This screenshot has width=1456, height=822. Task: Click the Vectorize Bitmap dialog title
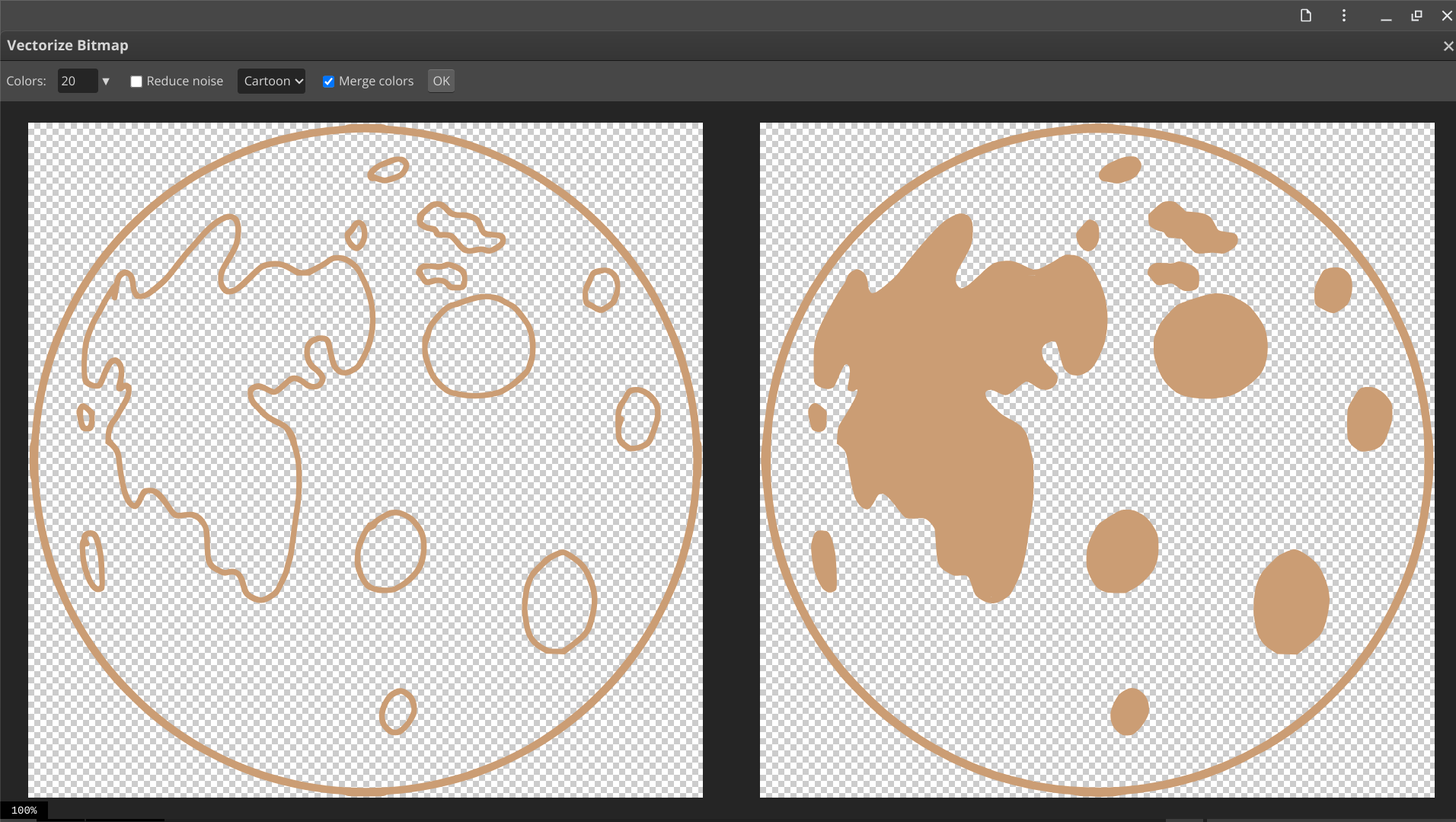tap(67, 45)
